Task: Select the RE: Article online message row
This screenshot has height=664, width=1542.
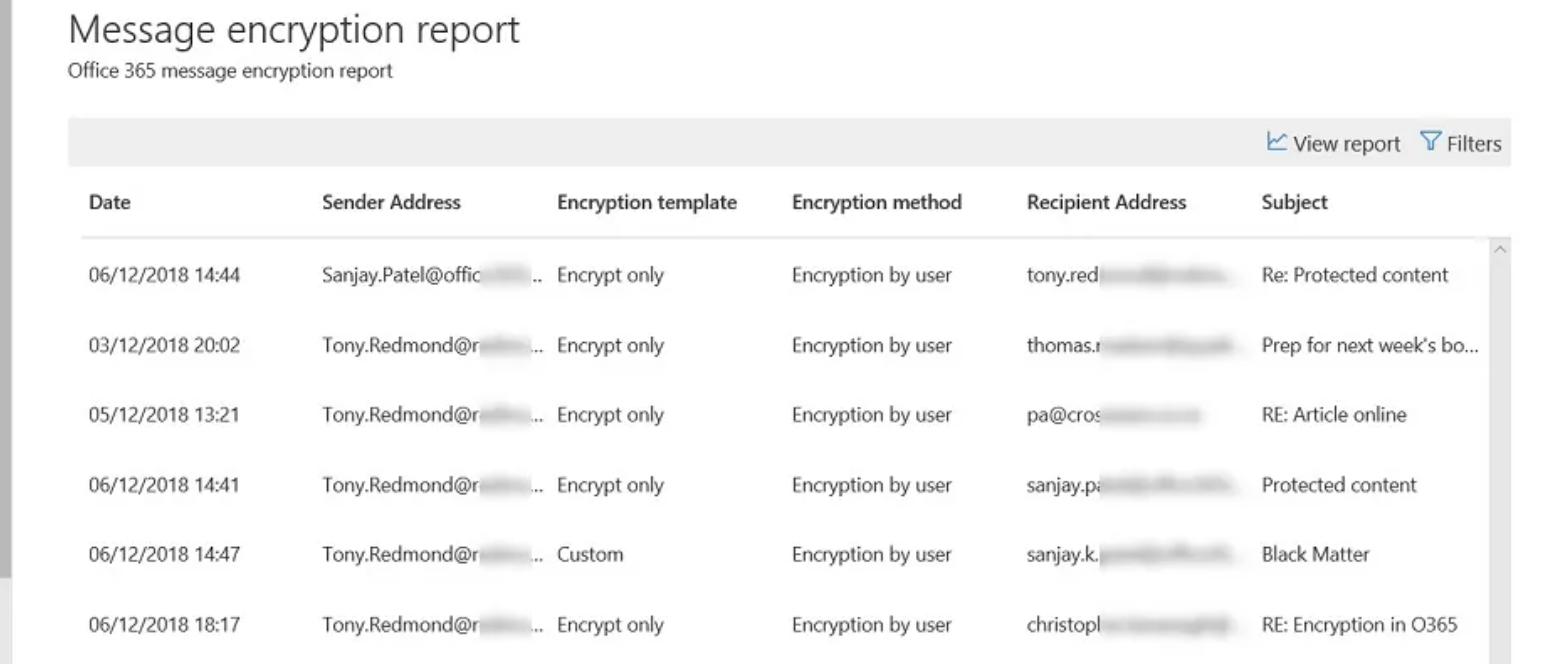Action: pyautogui.click(x=785, y=415)
